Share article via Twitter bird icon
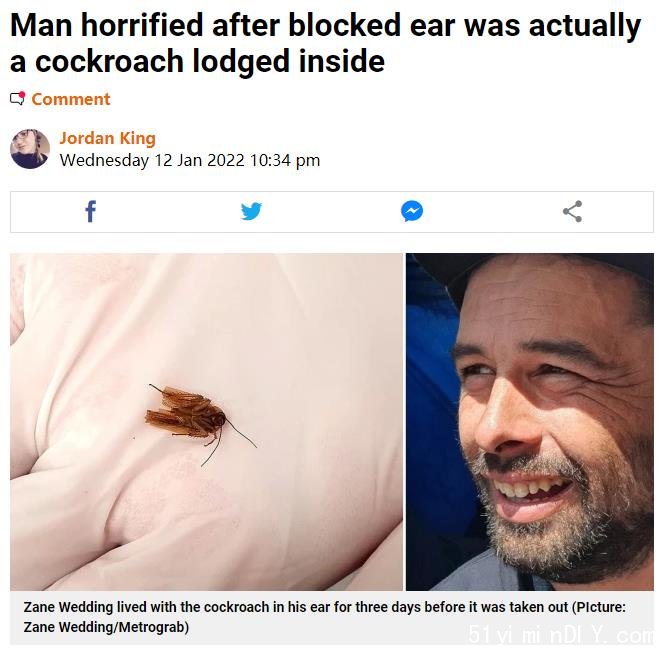 (x=251, y=211)
